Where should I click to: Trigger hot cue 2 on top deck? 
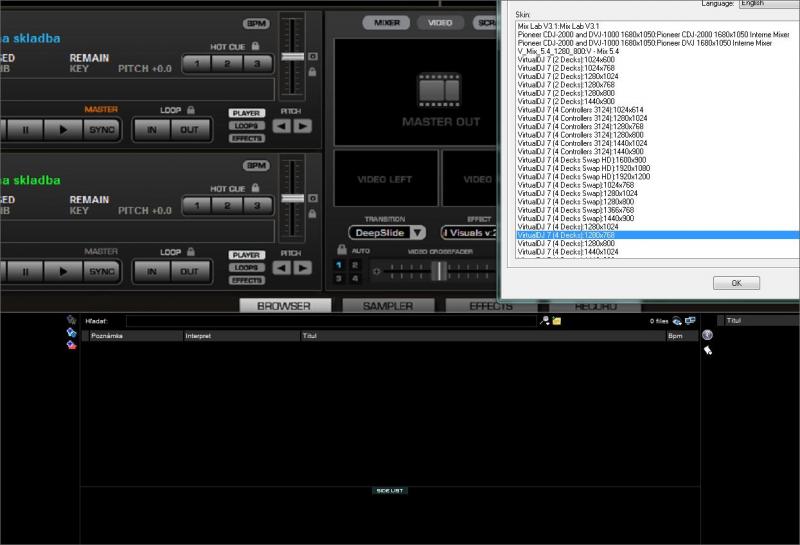227,64
